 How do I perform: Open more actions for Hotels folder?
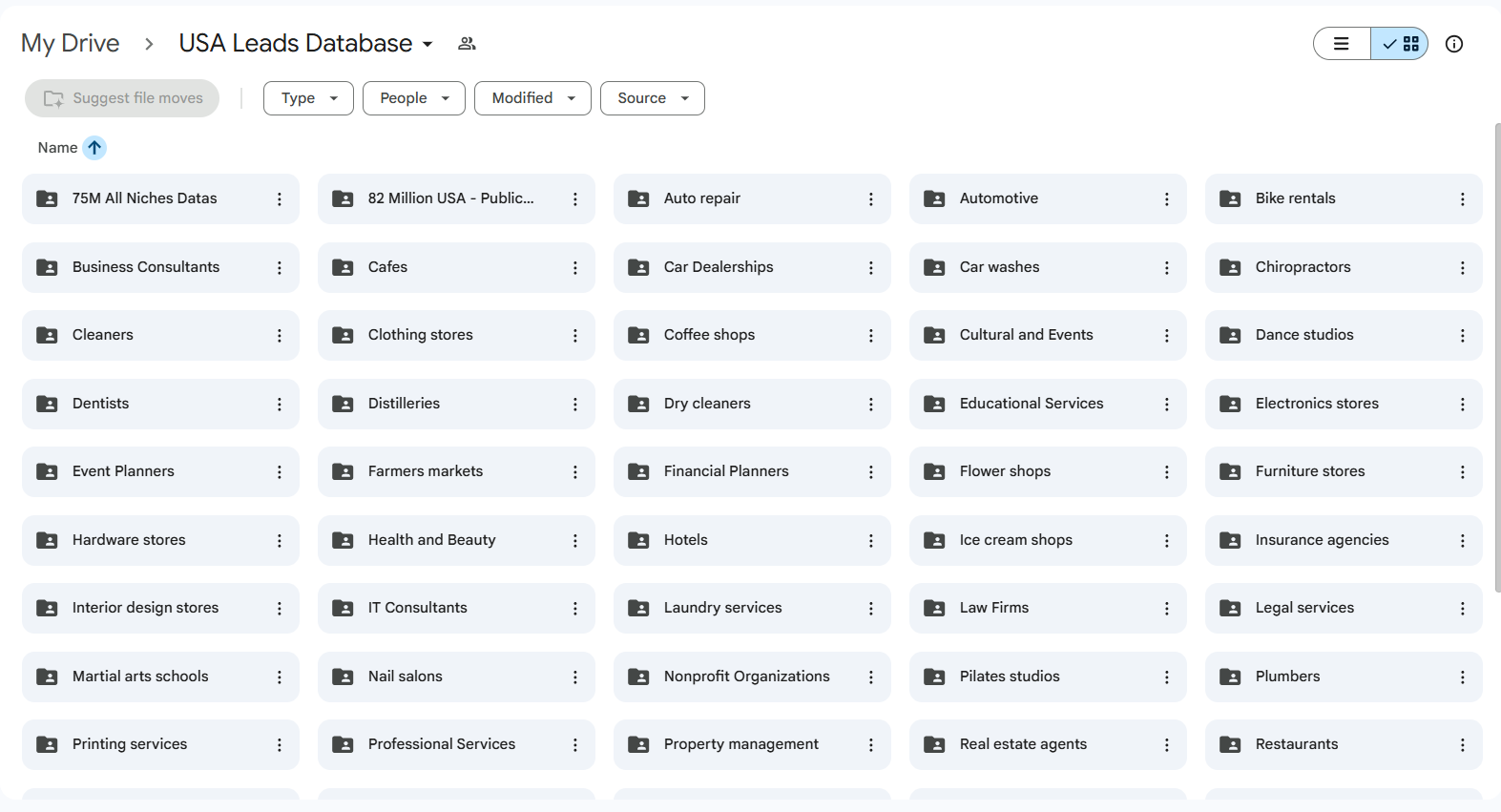click(871, 541)
